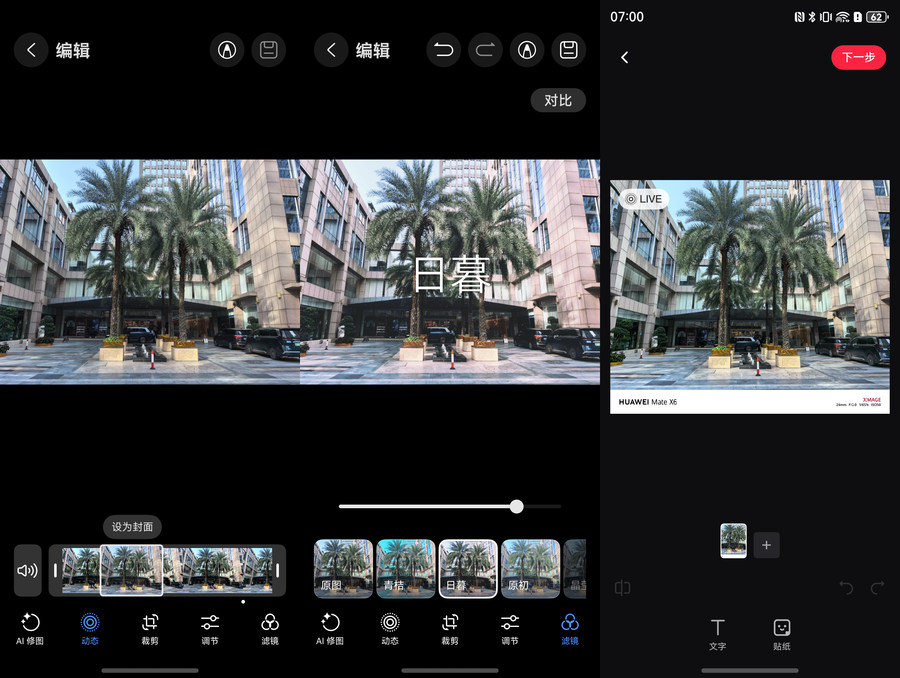Screen dimensions: 900x678
Task: Undo the last edit in the filter editor
Action: click(x=445, y=50)
